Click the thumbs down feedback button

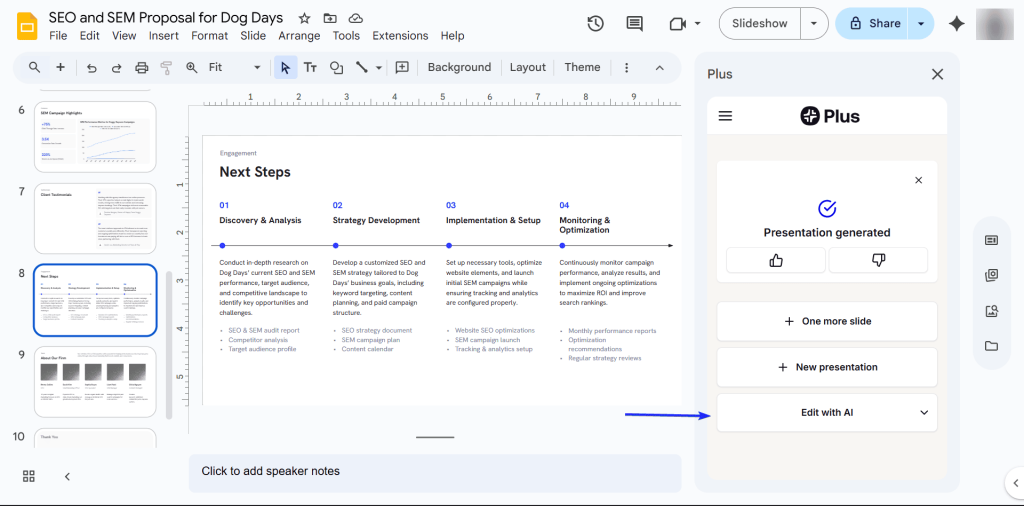click(x=878, y=260)
